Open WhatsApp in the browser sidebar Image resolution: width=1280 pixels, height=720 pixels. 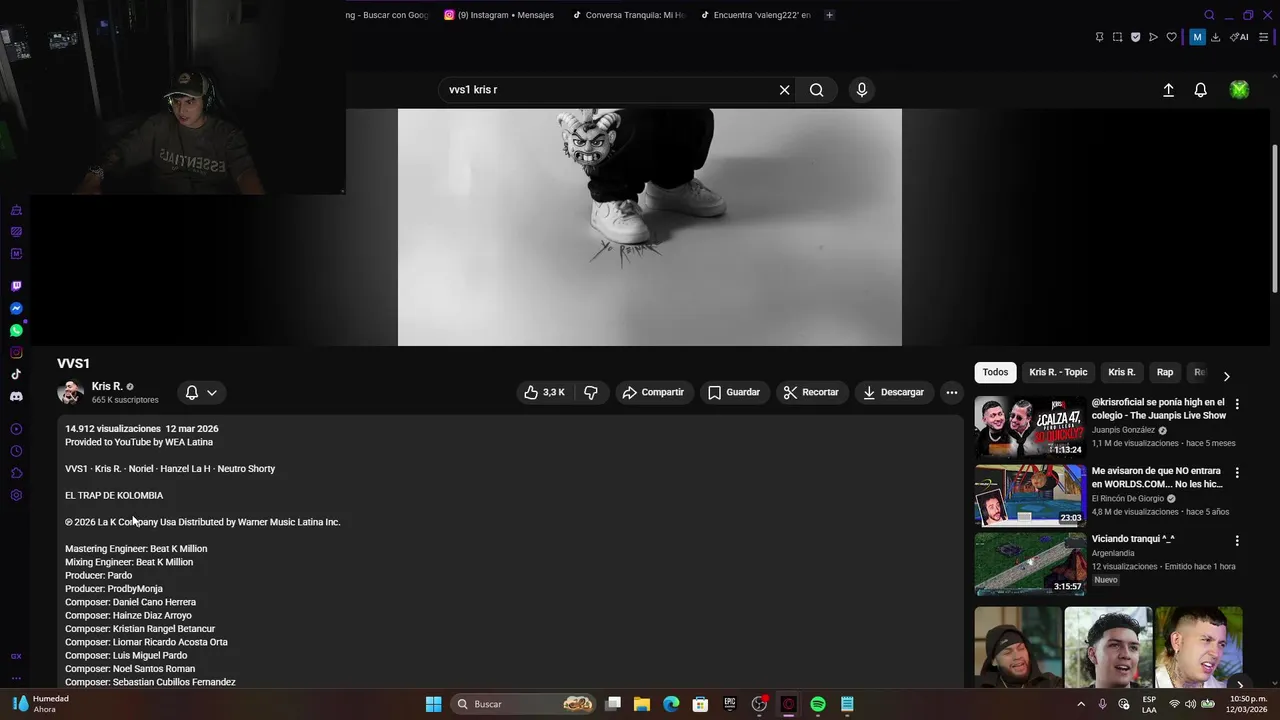tap(16, 330)
